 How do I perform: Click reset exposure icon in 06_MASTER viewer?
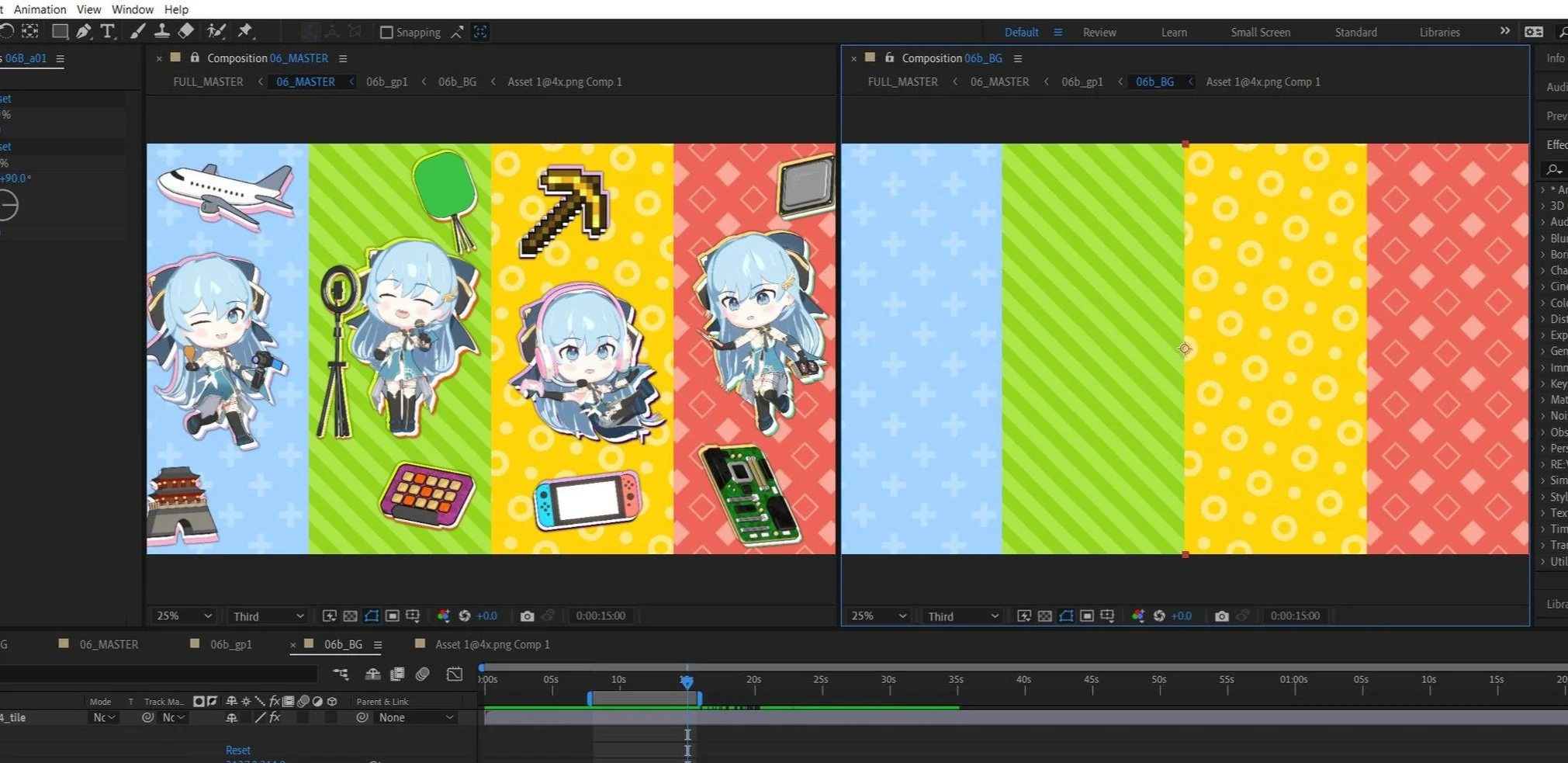tap(465, 616)
